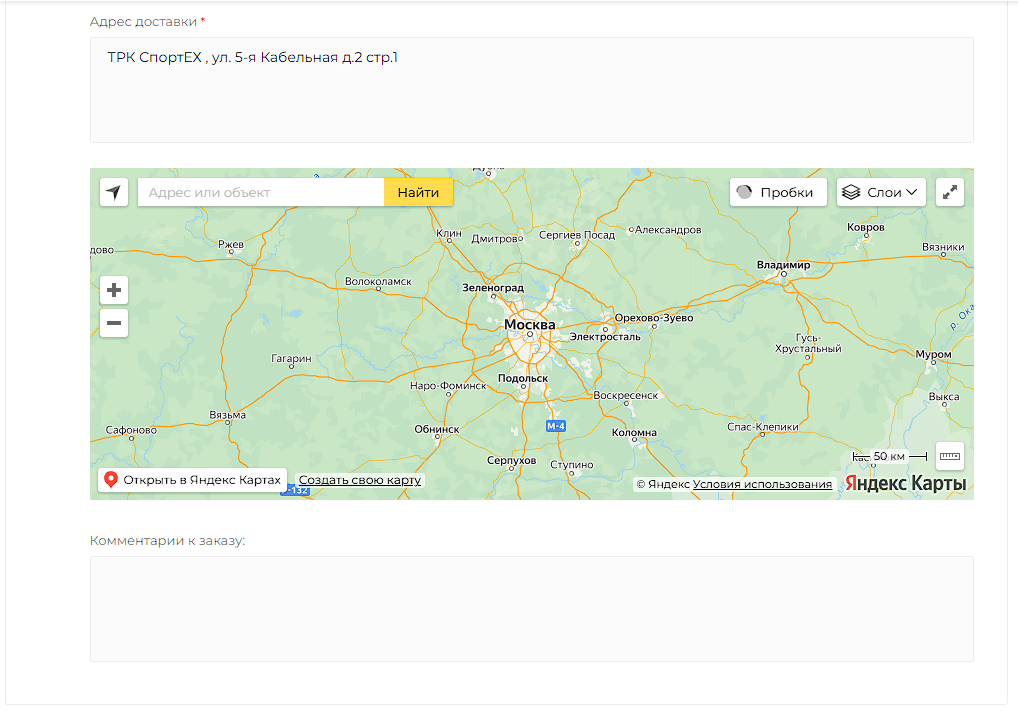Click the geolocation arrow icon on map
Screen dimensions: 1018x714
pyautogui.click(x=115, y=192)
